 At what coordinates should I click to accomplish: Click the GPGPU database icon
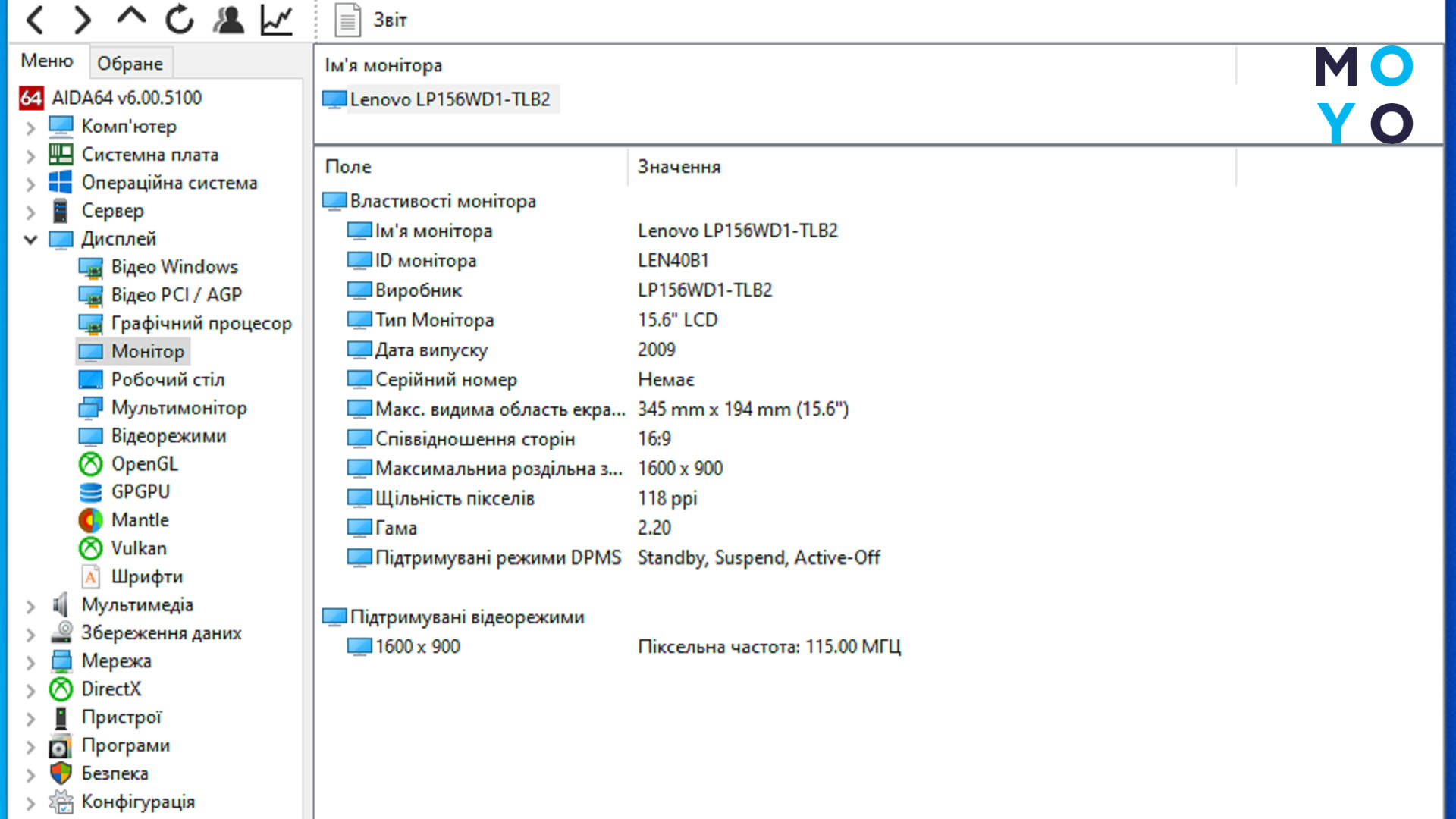click(x=90, y=492)
